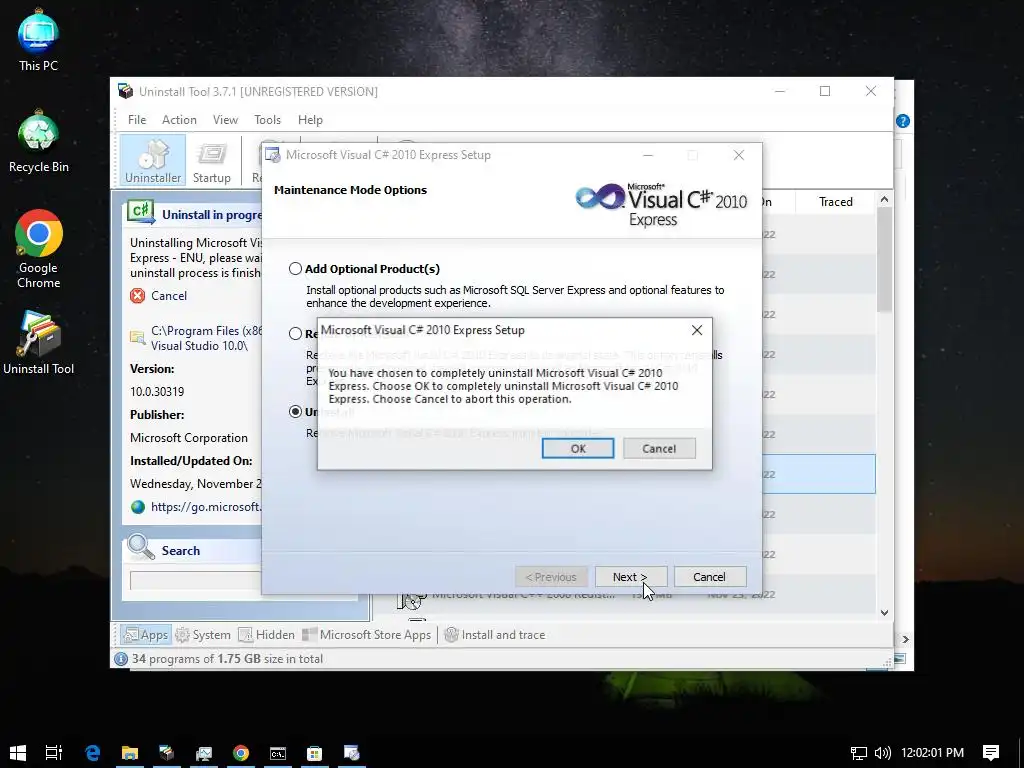1024x768 pixels.
Task: Click scroll up arrow of program list
Action: 884,199
